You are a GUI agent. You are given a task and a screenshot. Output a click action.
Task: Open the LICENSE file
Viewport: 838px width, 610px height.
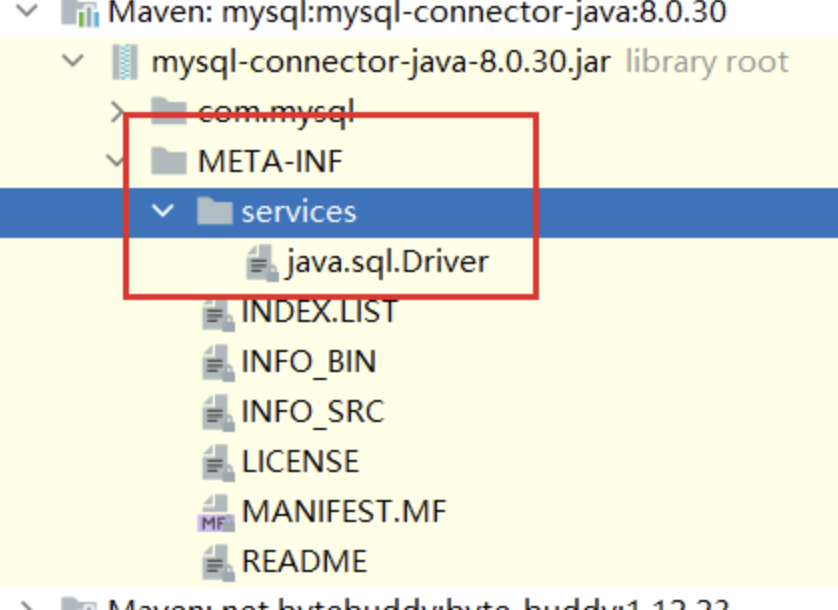pyautogui.click(x=300, y=462)
